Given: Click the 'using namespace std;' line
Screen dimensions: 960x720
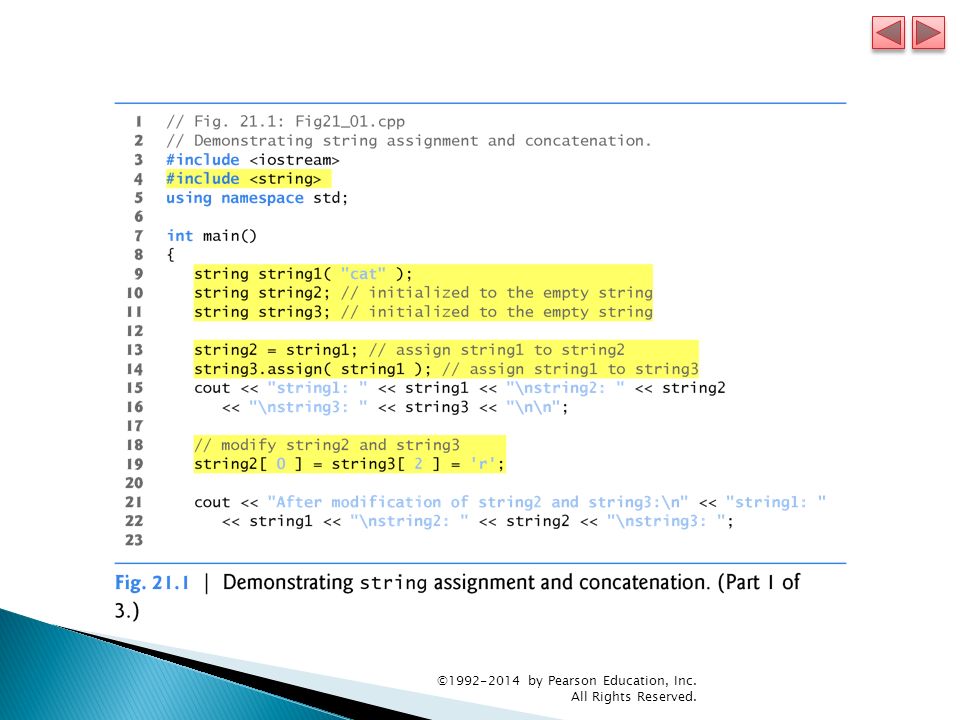Looking at the screenshot, I should pos(257,198).
